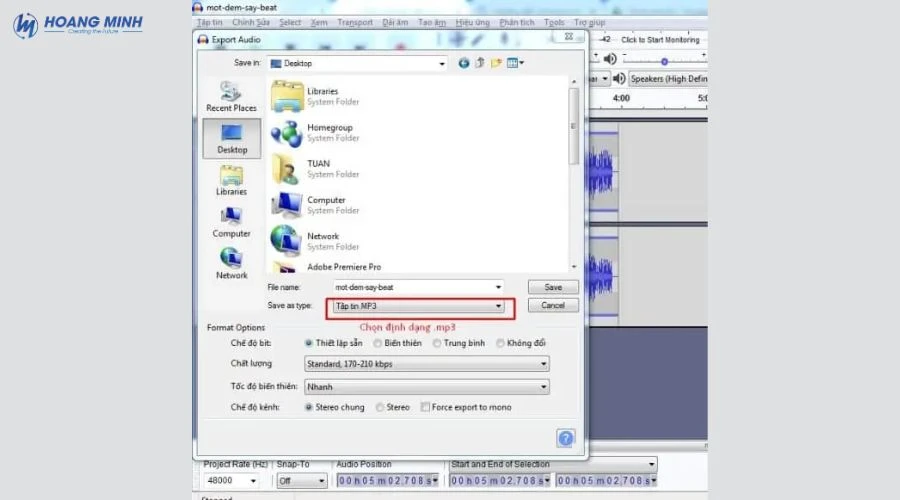Click the selection end time field
900x500 pixels.
(x=606, y=480)
